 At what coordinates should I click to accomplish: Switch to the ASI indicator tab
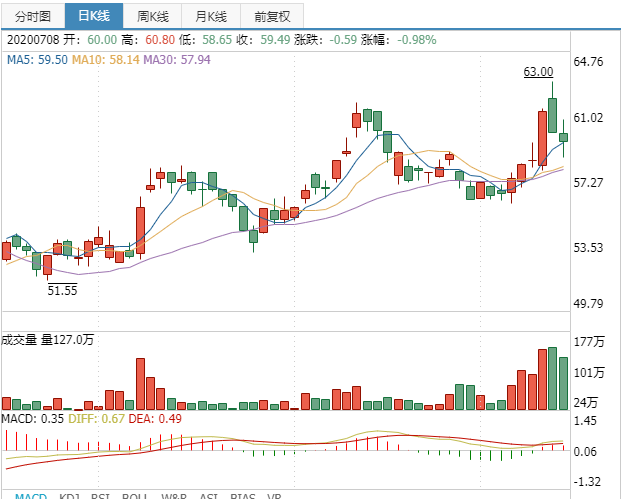[209, 496]
